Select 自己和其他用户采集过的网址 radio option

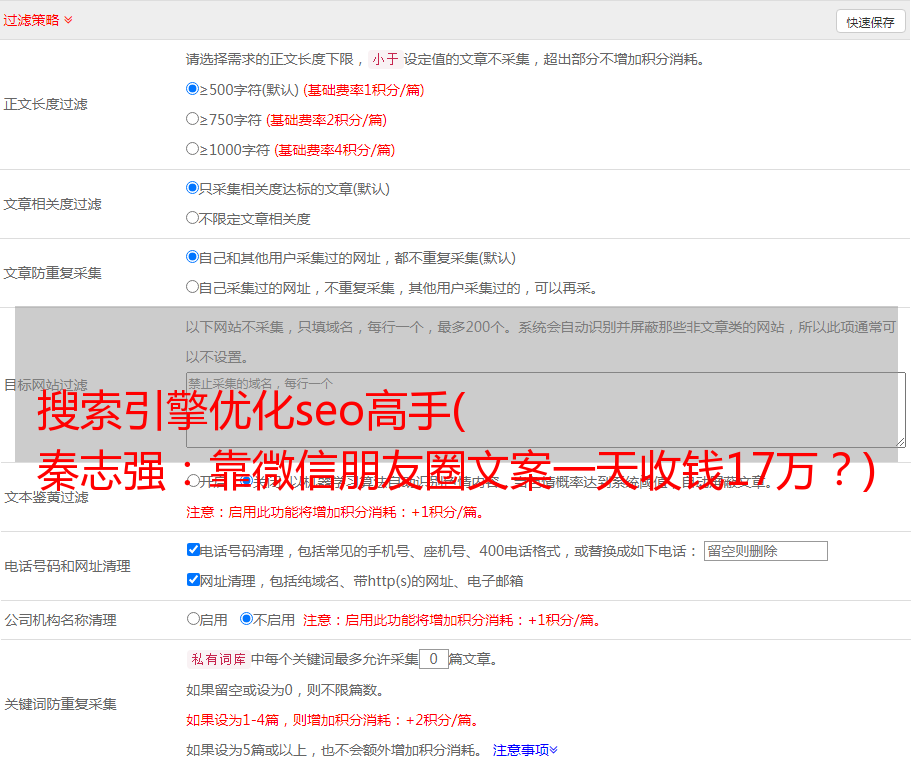pos(192,257)
